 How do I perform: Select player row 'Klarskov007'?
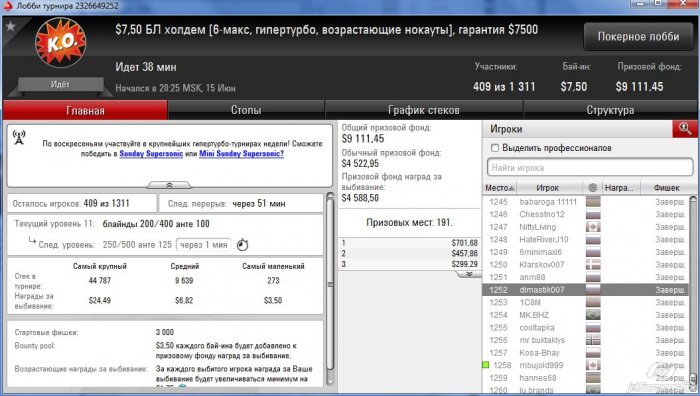click(586, 265)
